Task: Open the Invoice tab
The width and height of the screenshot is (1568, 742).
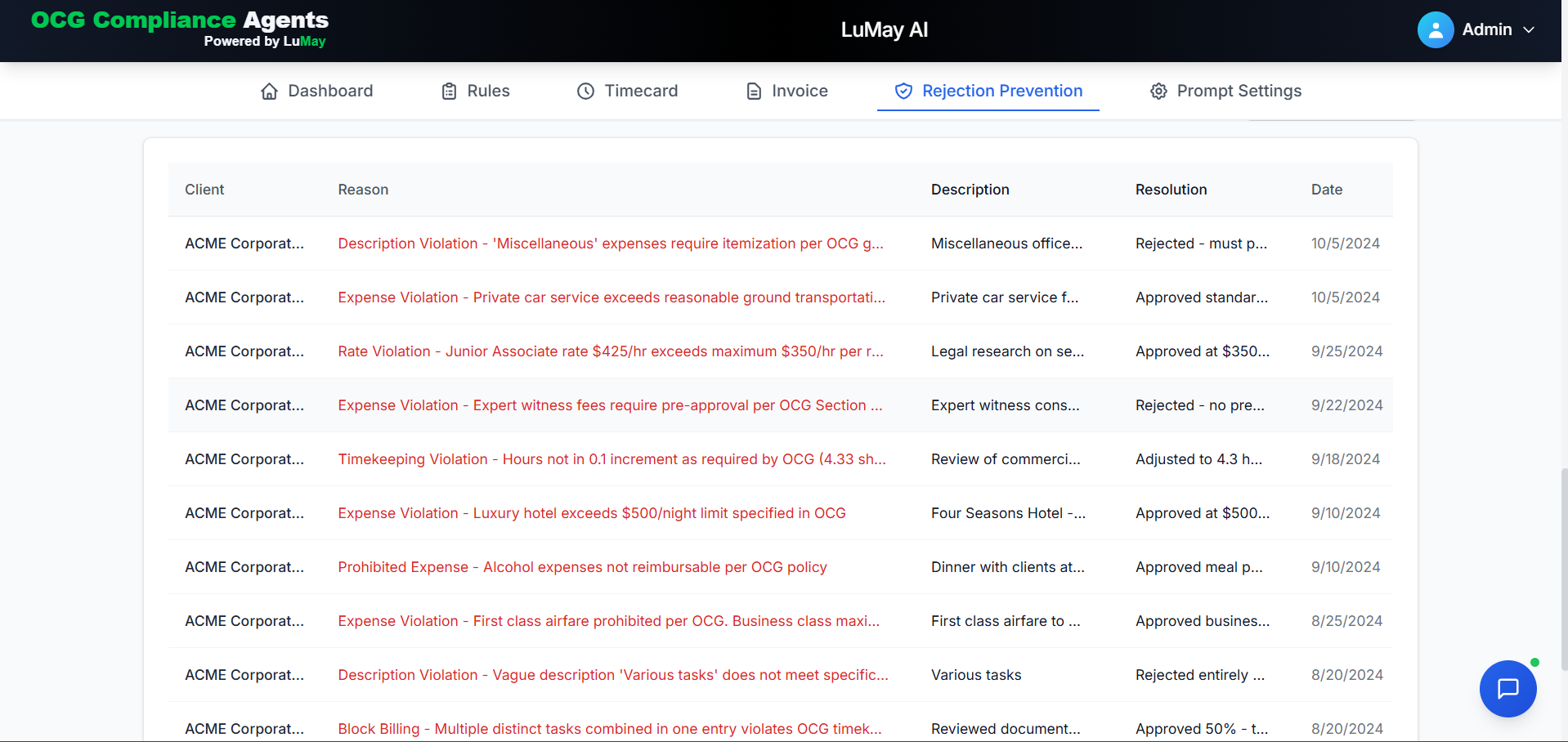Action: [787, 92]
